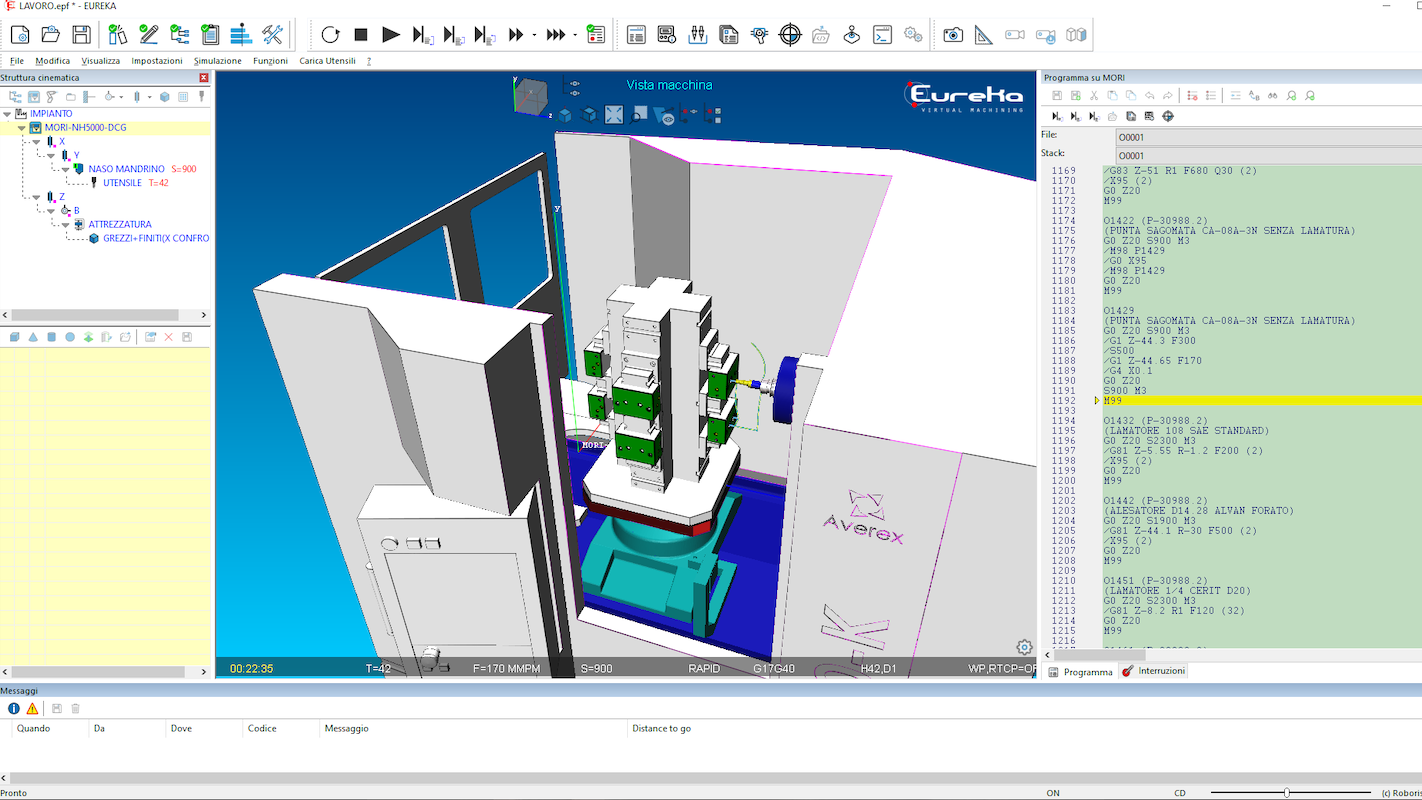The width and height of the screenshot is (1422, 800).
Task: Select the NASO MANDRINO tree item
Action: 126,169
